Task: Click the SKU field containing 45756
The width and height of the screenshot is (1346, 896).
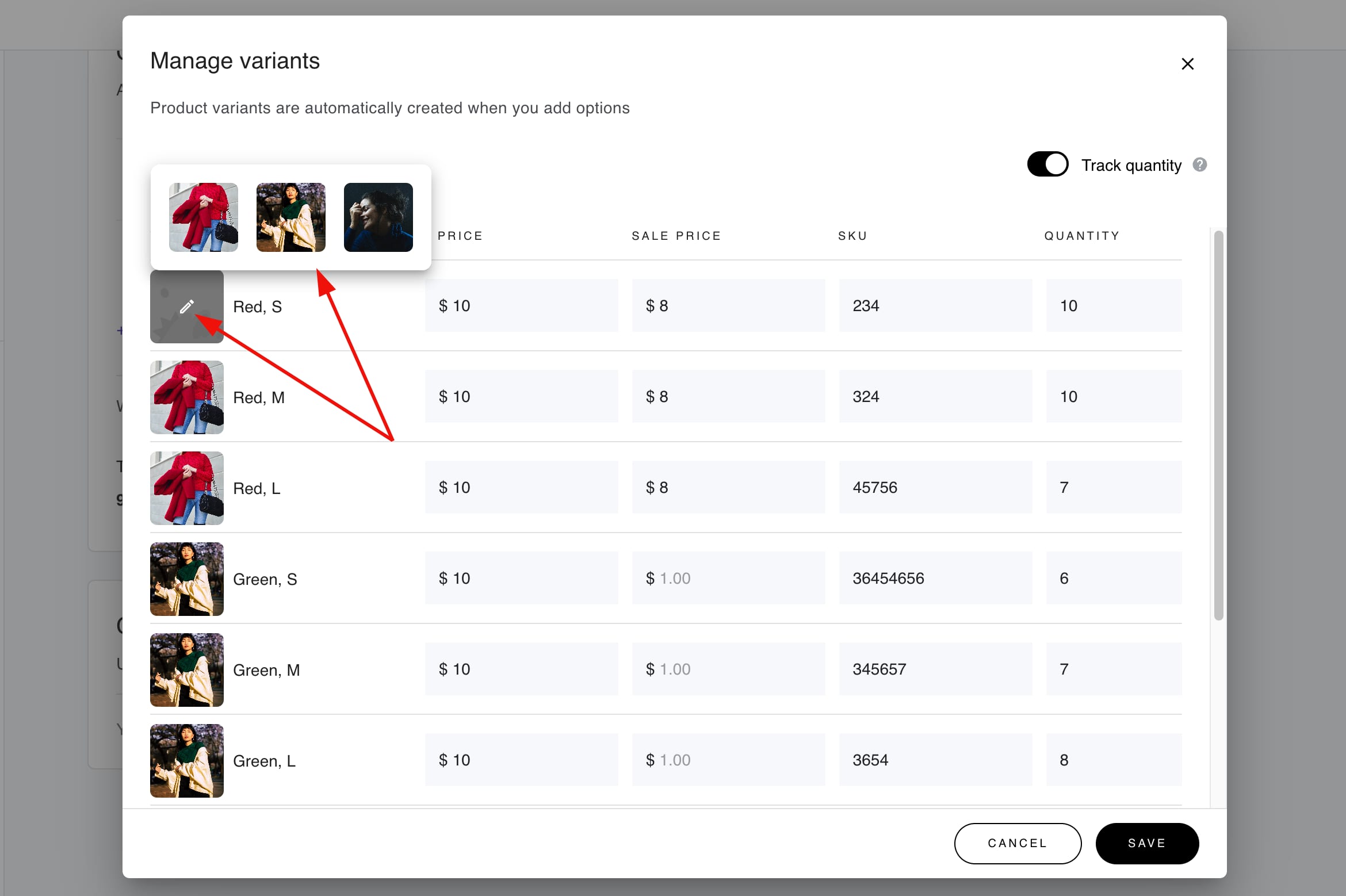Action: tap(935, 487)
